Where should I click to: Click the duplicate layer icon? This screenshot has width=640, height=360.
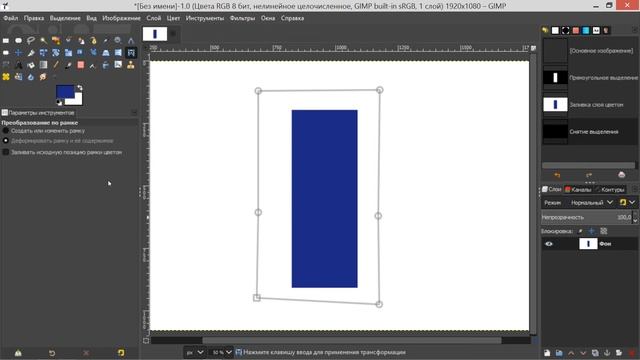[595, 353]
